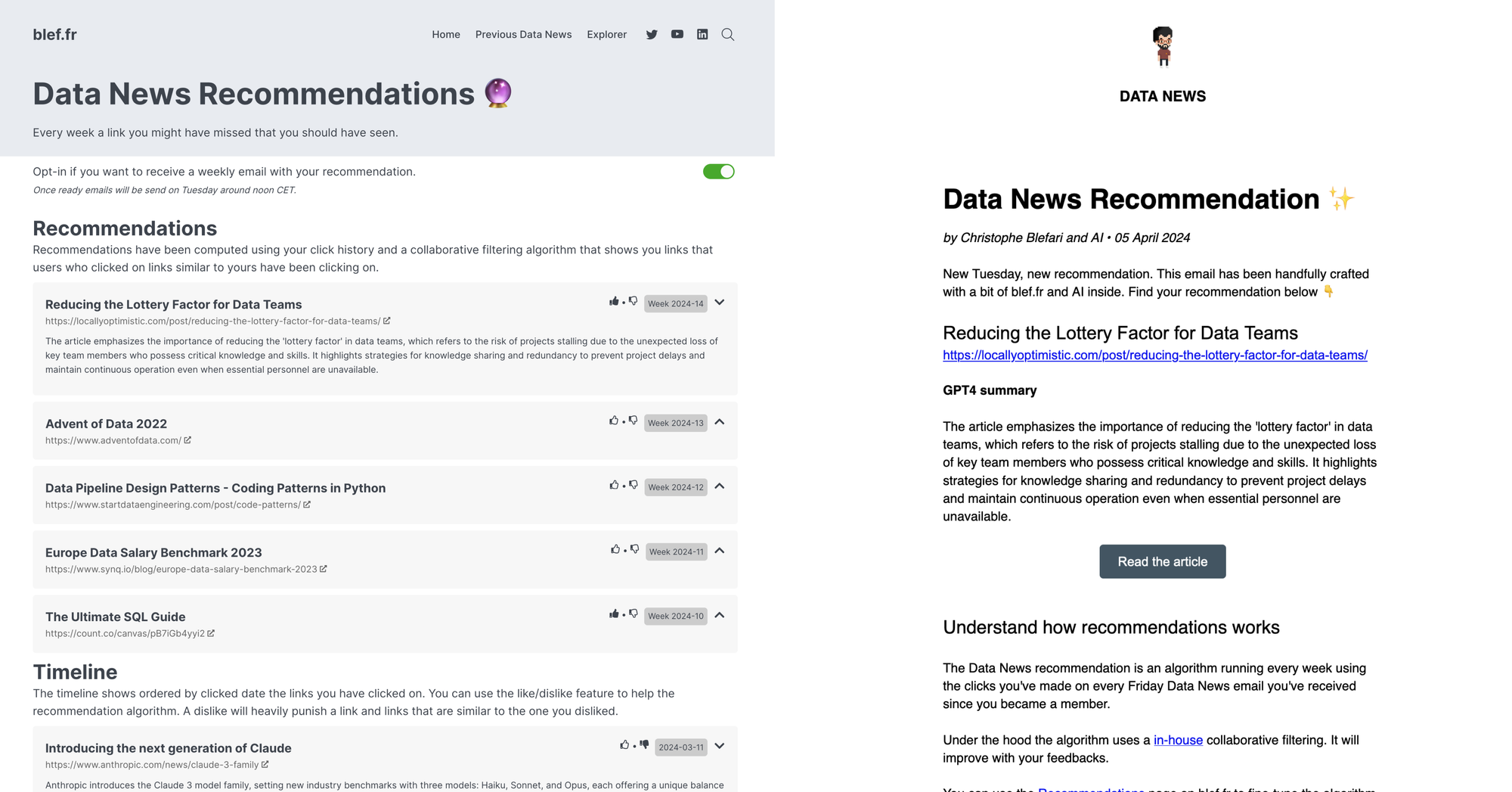Dislike Europe Data Salary Benchmark 2023
The width and height of the screenshot is (1512, 792).
(635, 550)
